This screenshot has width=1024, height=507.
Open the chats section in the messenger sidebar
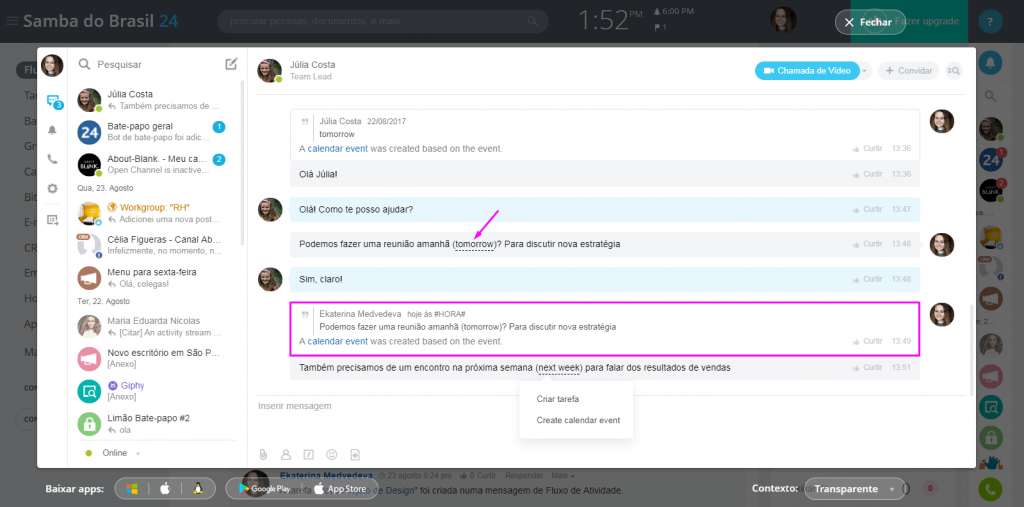click(53, 101)
